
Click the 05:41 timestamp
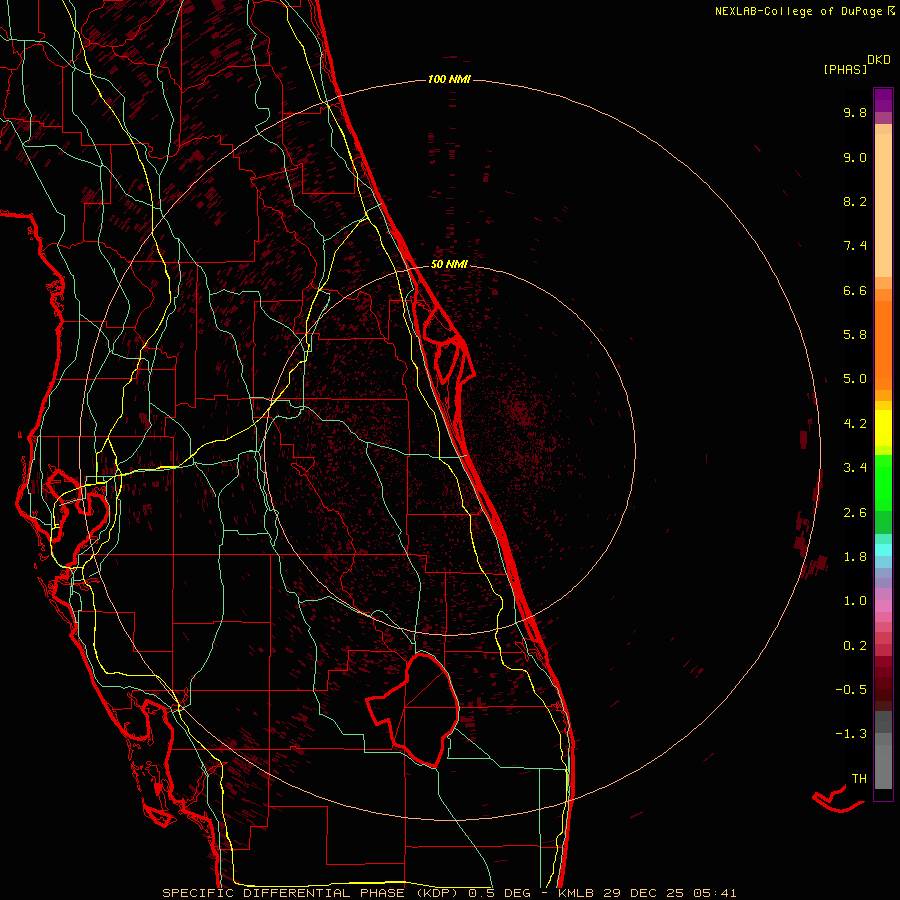tap(715, 893)
